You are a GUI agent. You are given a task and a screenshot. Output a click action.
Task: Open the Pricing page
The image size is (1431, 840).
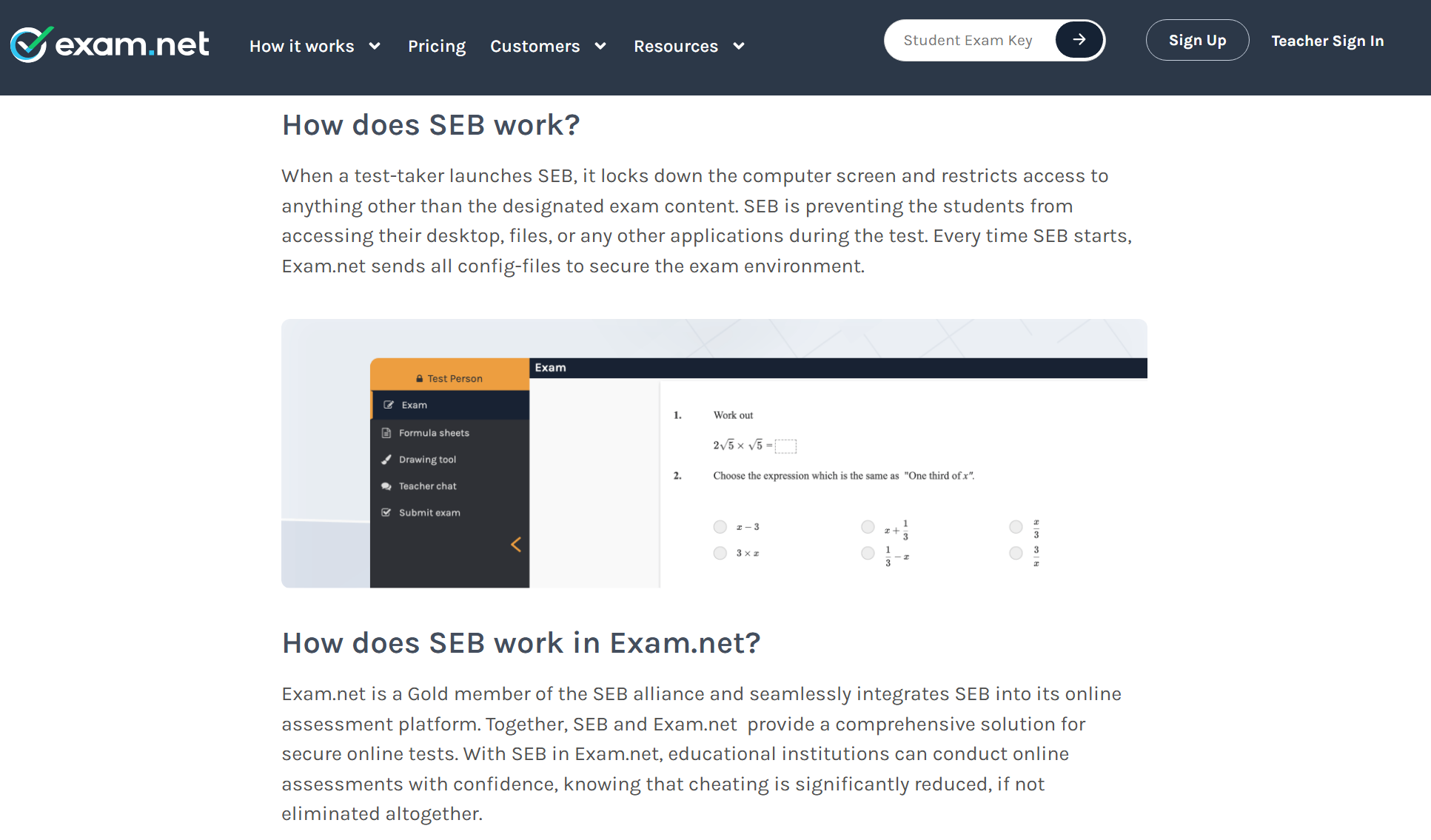[437, 46]
